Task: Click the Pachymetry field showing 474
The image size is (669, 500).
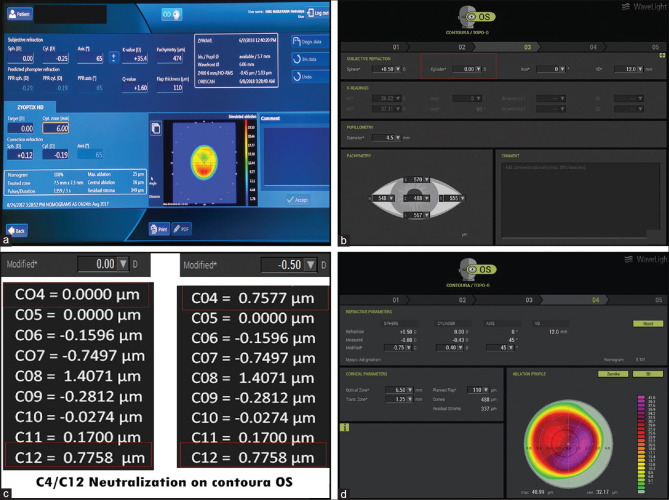Action: [170, 58]
